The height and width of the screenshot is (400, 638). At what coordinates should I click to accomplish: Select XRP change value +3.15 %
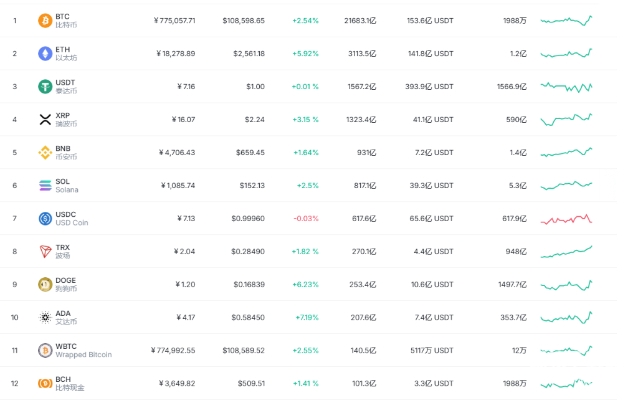coord(305,119)
